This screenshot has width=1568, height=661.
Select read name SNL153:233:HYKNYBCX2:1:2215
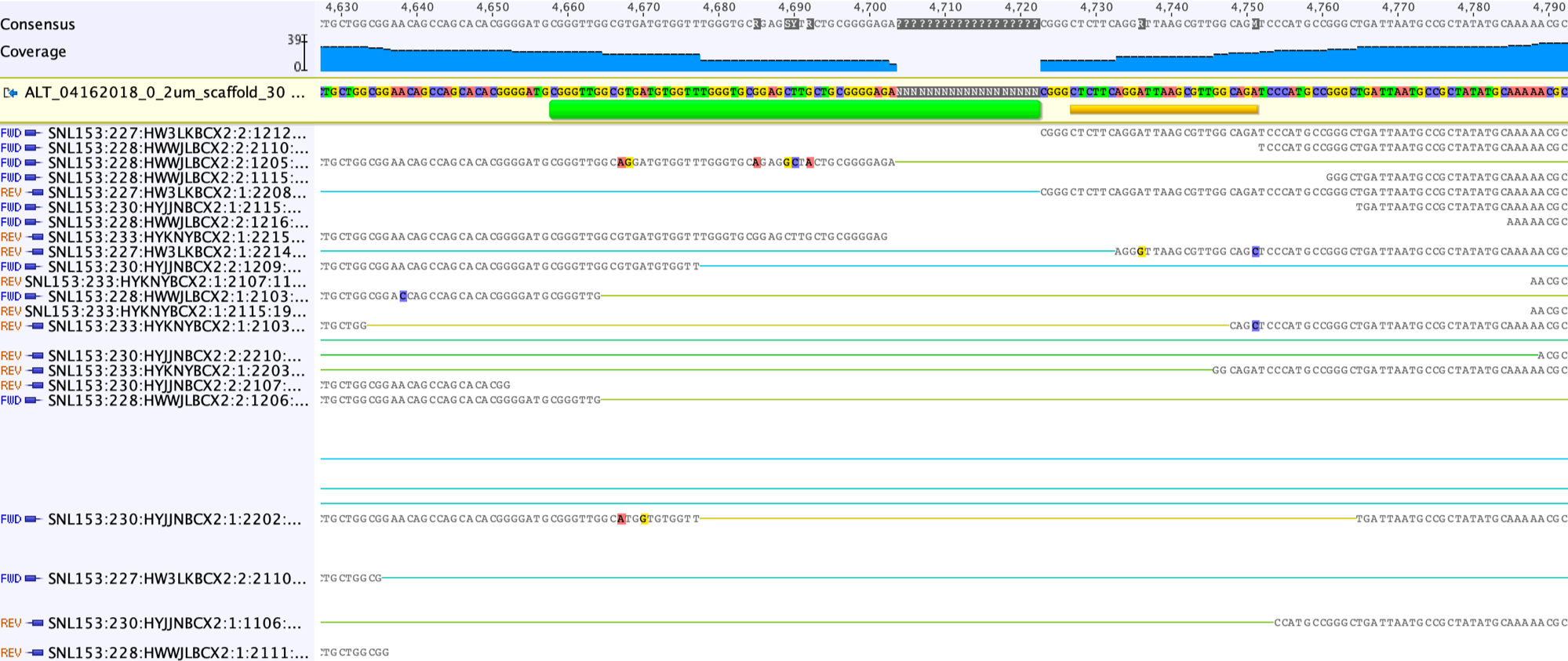[177, 238]
